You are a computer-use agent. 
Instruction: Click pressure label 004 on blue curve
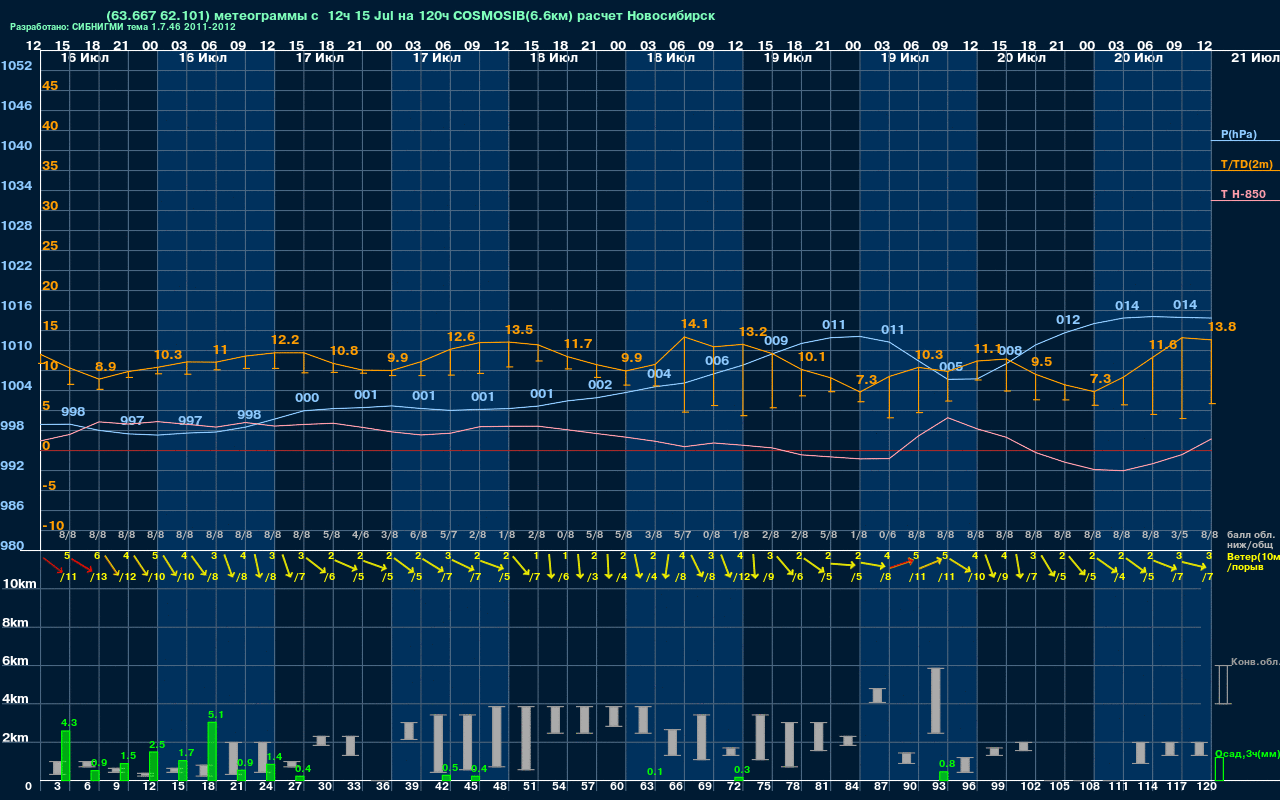(659, 375)
